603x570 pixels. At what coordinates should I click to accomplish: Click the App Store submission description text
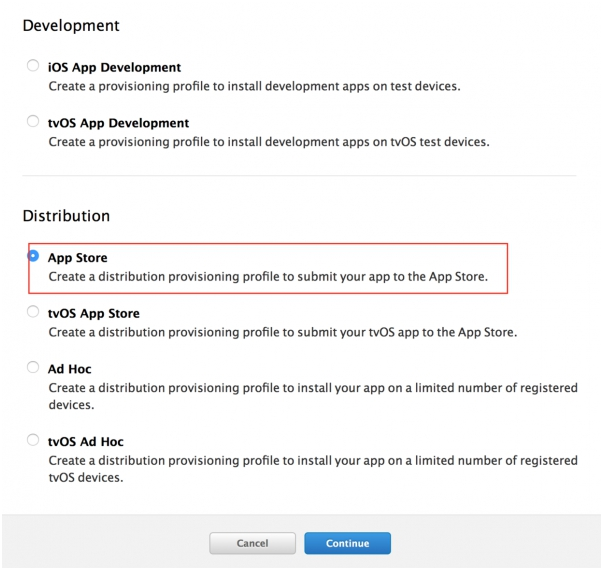click(x=267, y=276)
